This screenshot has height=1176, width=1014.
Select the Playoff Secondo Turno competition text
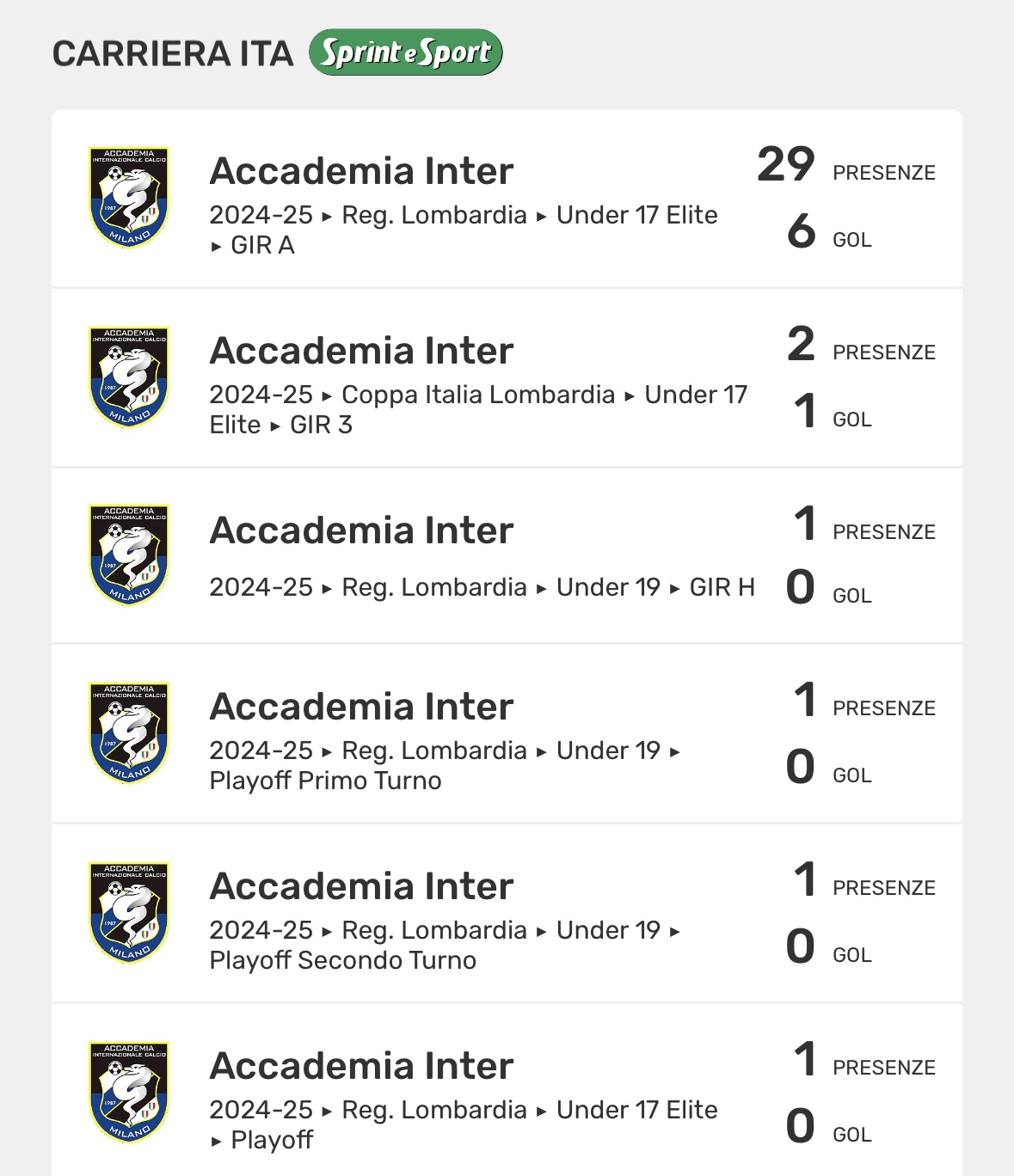[x=445, y=945]
